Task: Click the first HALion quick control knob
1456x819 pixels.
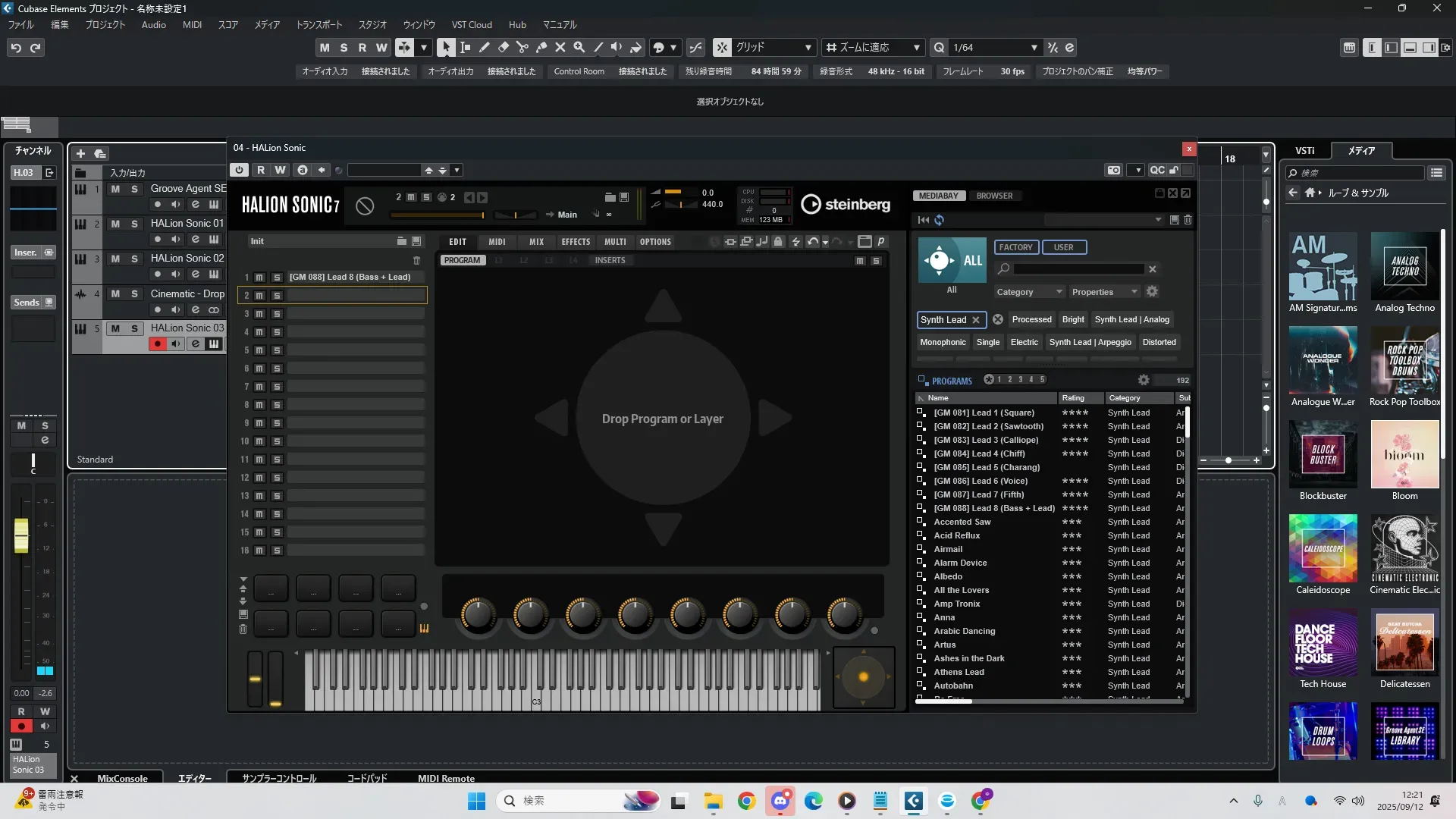Action: pyautogui.click(x=478, y=614)
